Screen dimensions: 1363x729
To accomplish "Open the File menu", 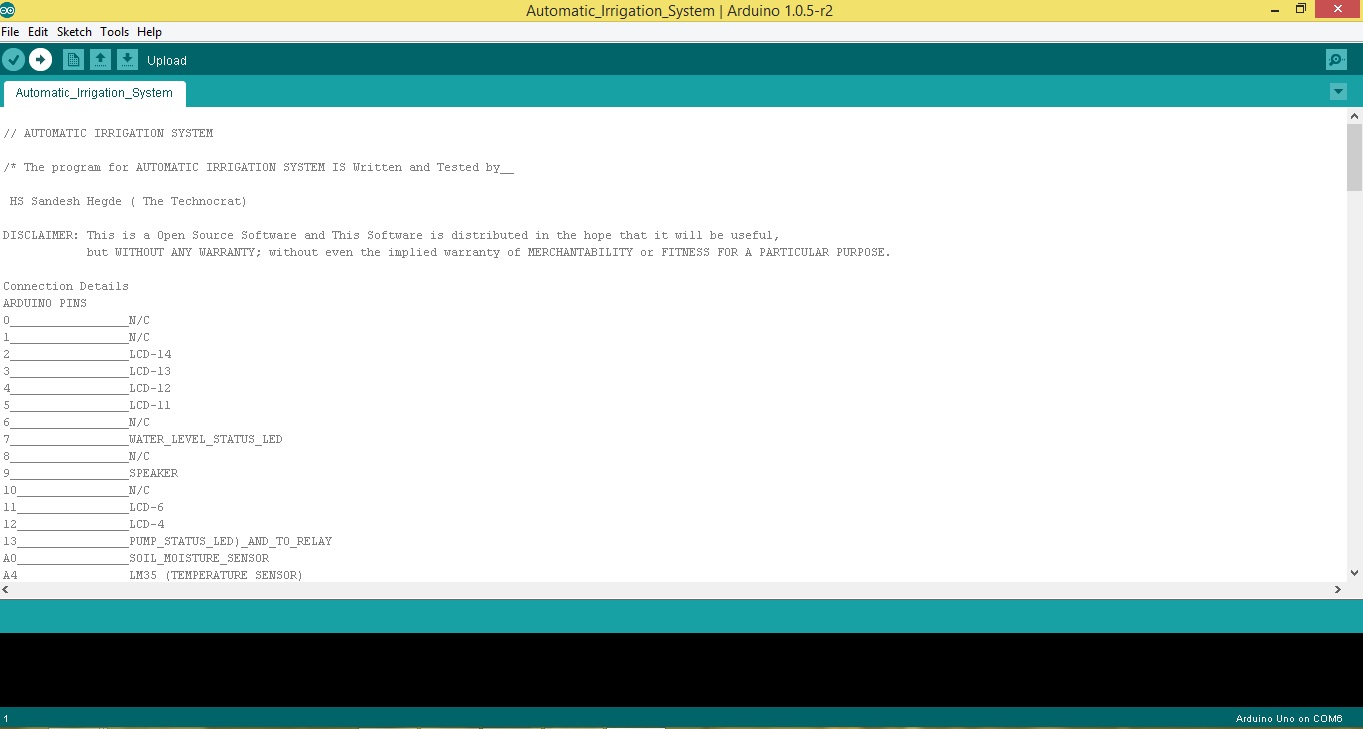I will (10, 32).
